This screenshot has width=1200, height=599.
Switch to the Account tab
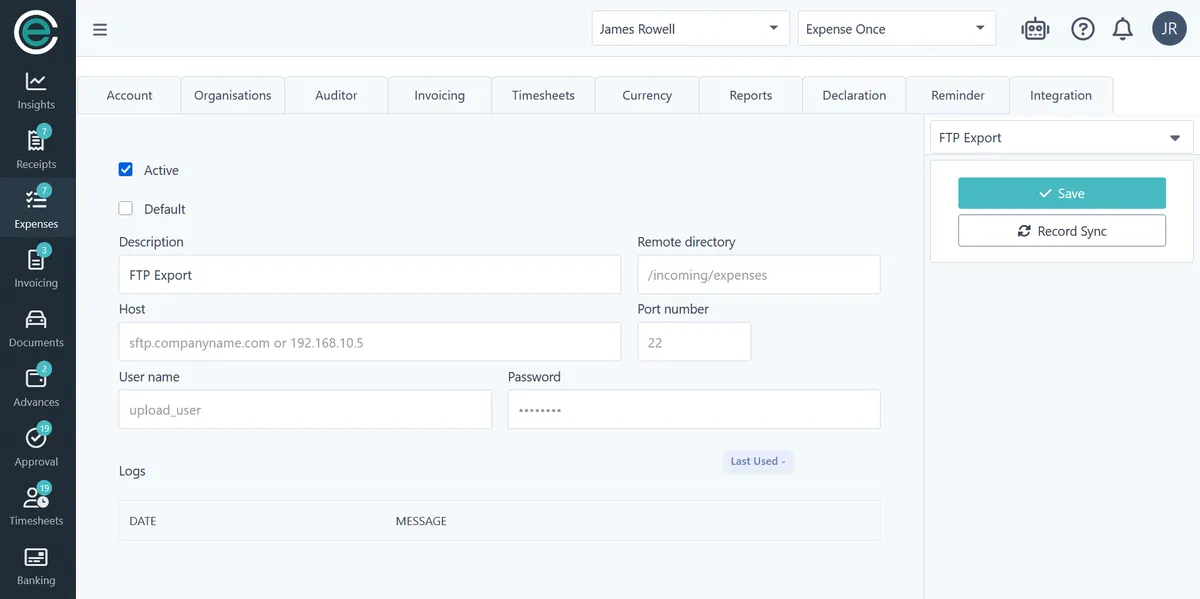click(129, 95)
